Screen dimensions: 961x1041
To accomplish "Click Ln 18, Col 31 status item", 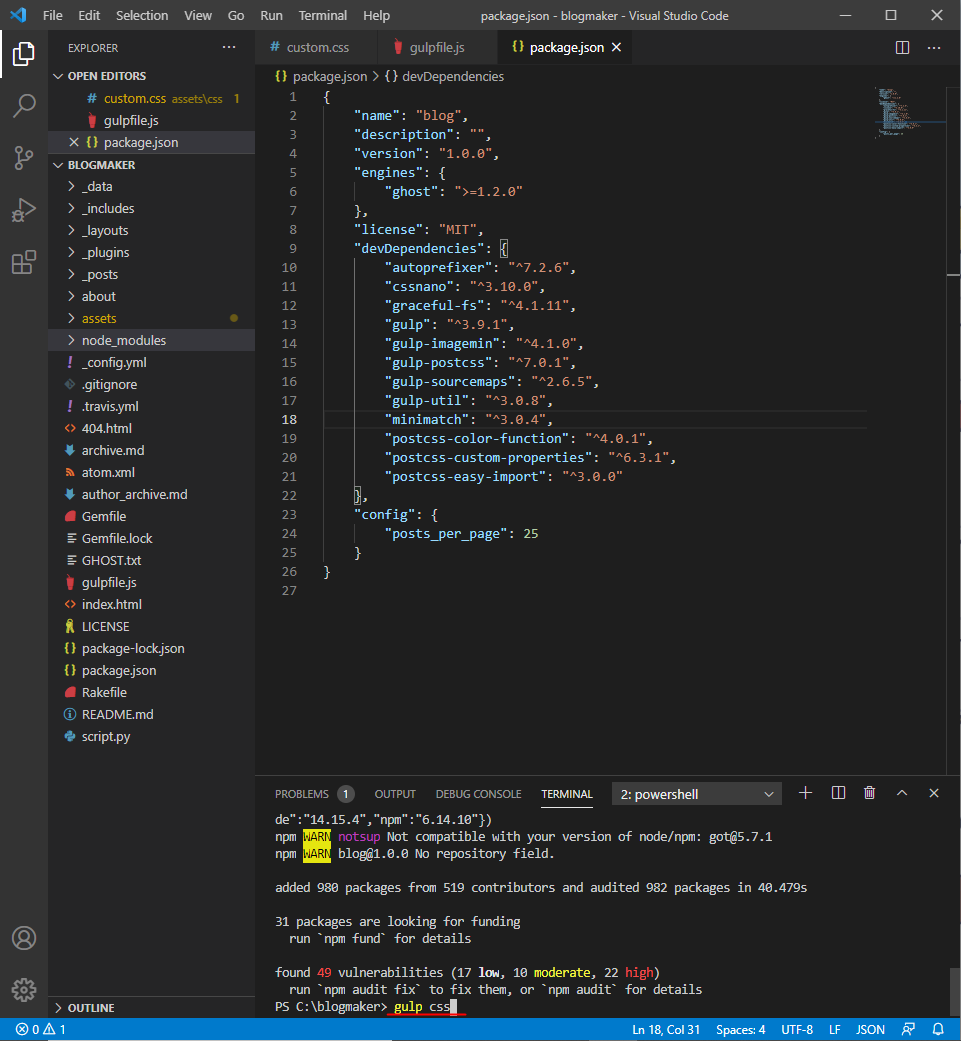I will (666, 1029).
